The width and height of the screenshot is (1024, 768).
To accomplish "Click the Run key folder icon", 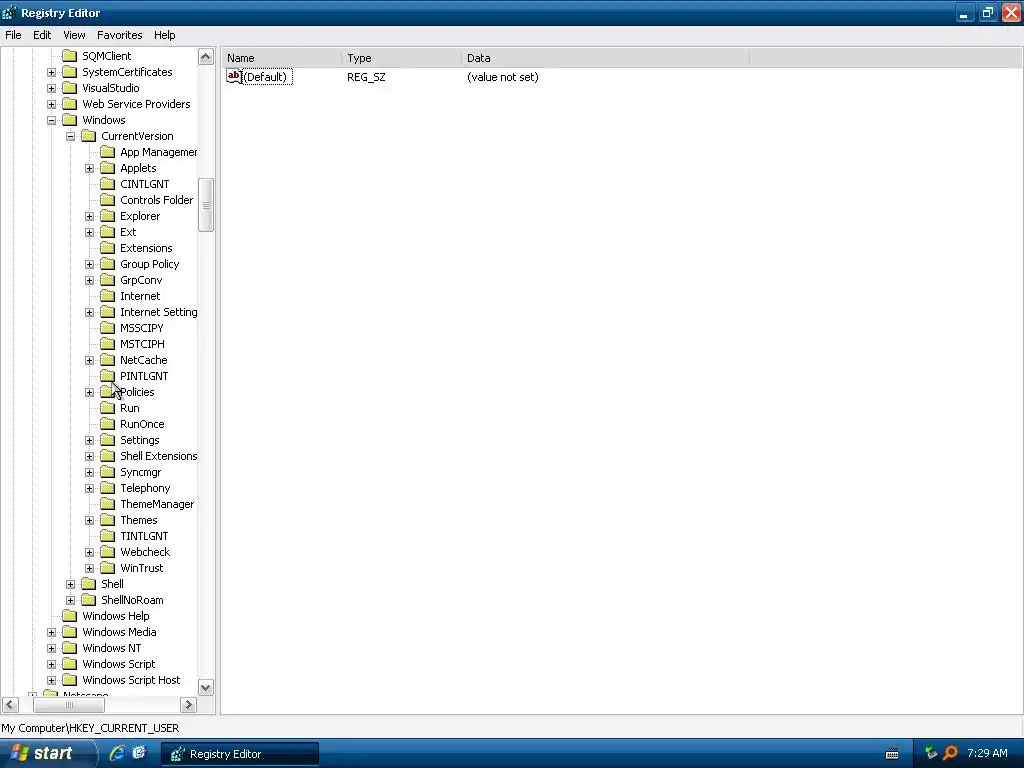I will 108,408.
